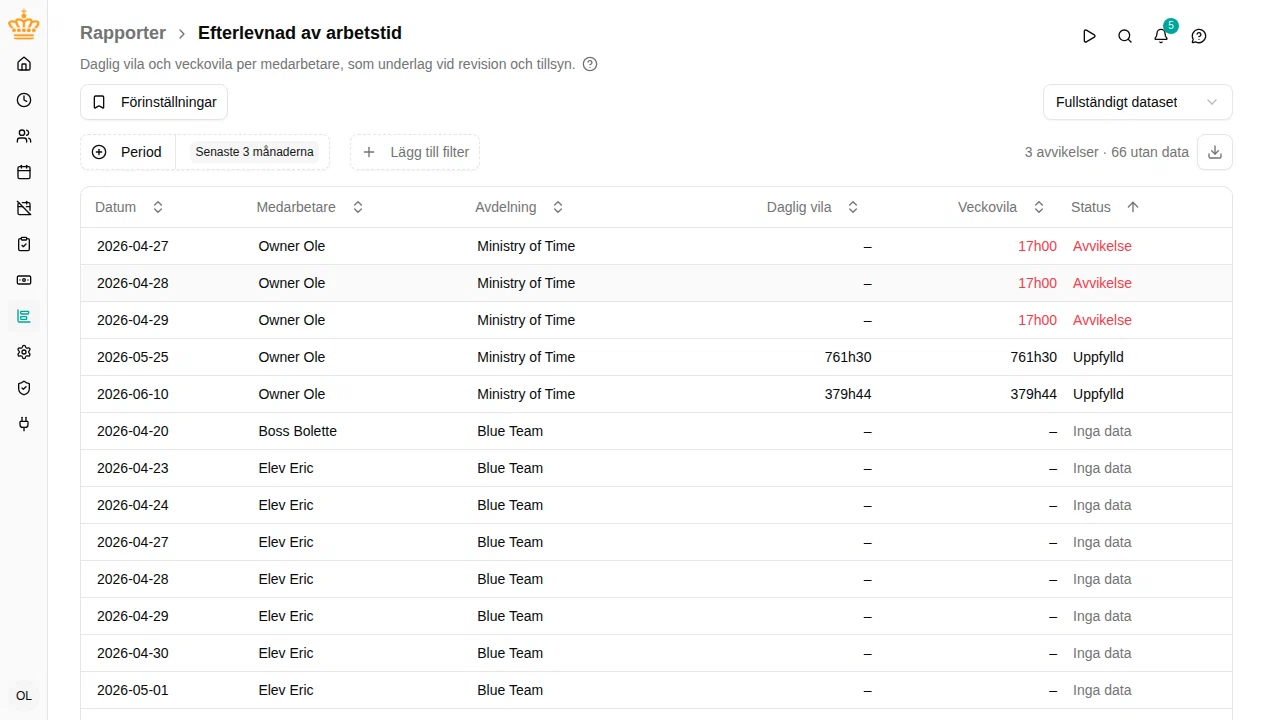
Task: Click Lägg till filter button
Action: 415,152
